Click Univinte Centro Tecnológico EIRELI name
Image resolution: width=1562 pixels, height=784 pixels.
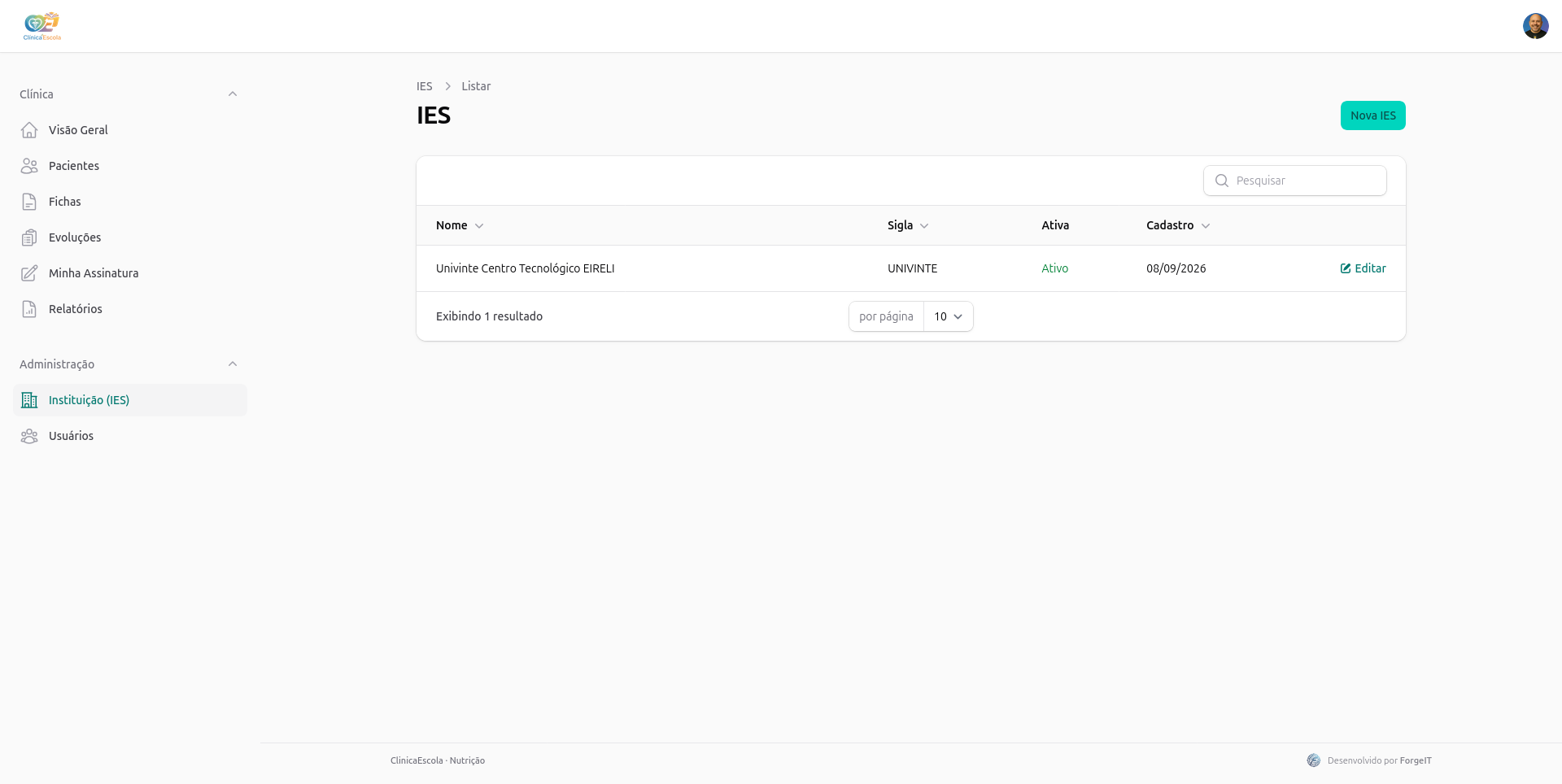coord(526,268)
